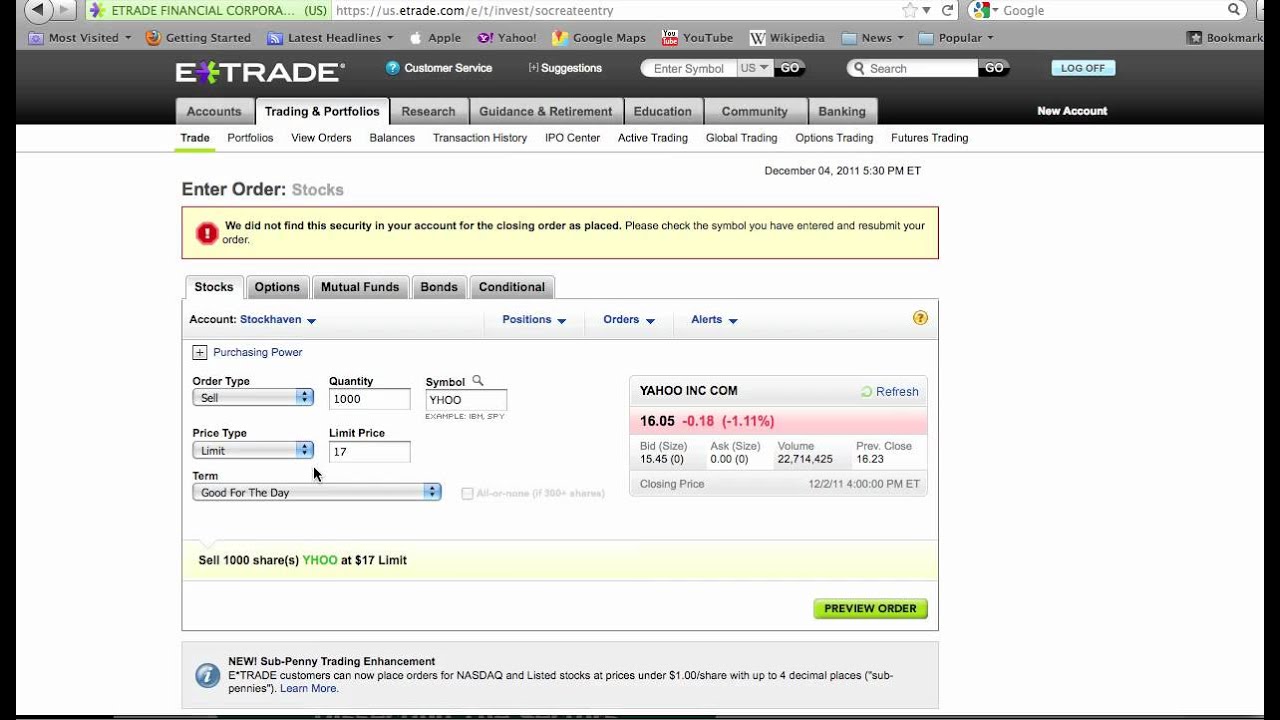Open the Most Visited bookmarks folder
This screenshot has width=1280, height=720.
pos(80,38)
